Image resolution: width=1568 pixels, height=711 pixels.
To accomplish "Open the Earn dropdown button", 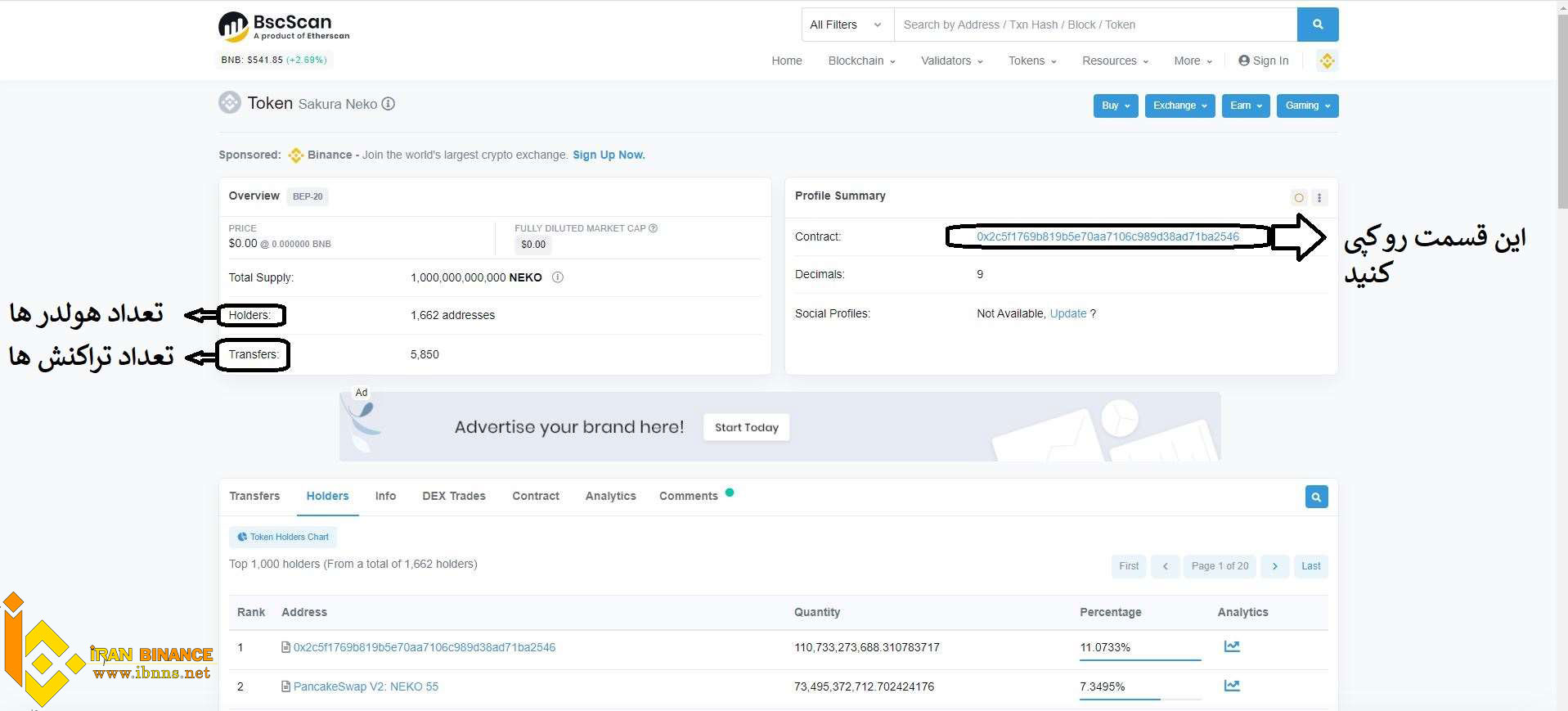I will click(1246, 106).
